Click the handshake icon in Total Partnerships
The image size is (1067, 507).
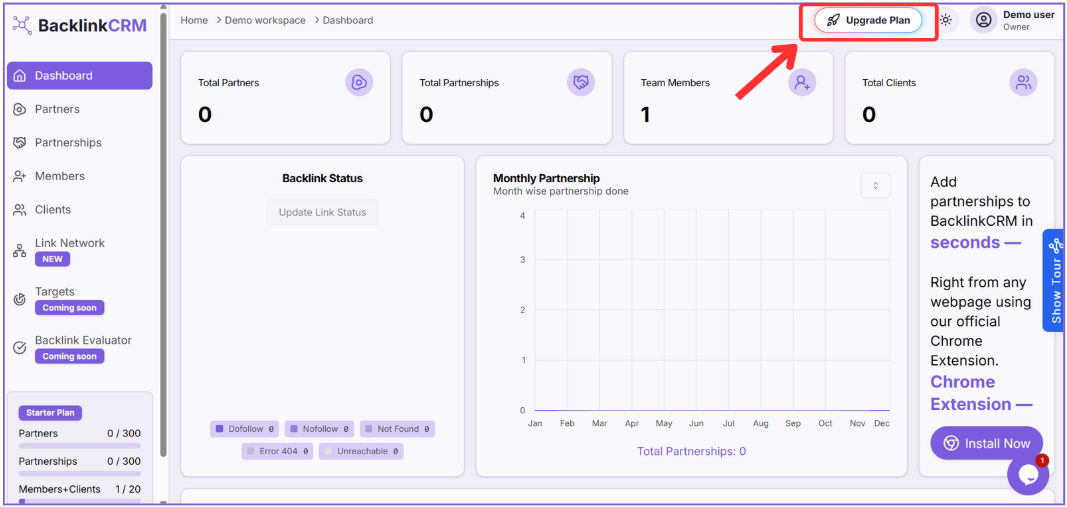(581, 83)
